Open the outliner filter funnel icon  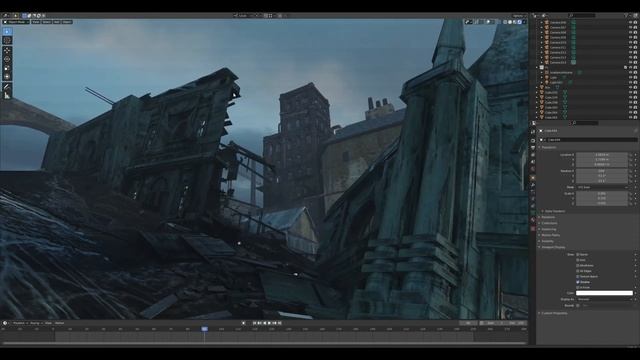point(626,16)
